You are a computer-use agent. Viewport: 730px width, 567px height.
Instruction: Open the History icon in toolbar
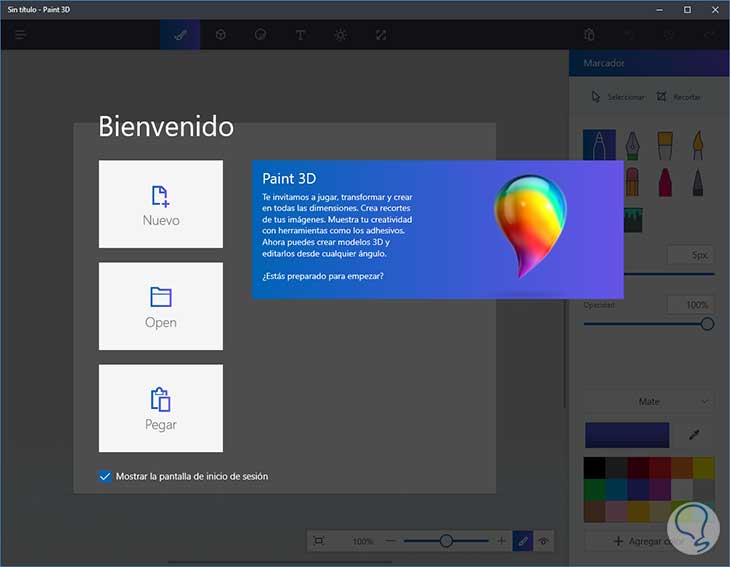(669, 35)
